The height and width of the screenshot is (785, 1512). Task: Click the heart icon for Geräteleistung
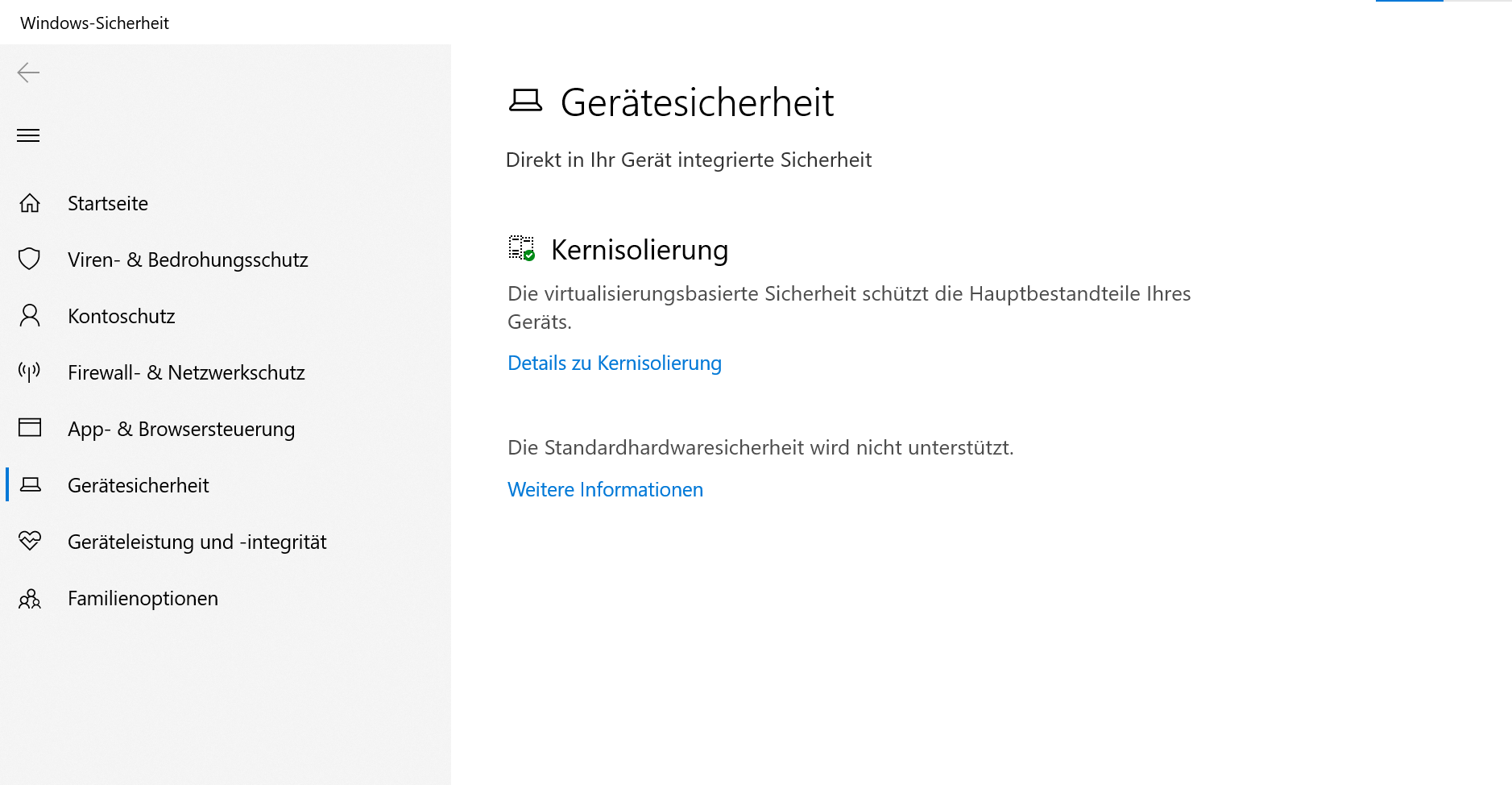[30, 541]
